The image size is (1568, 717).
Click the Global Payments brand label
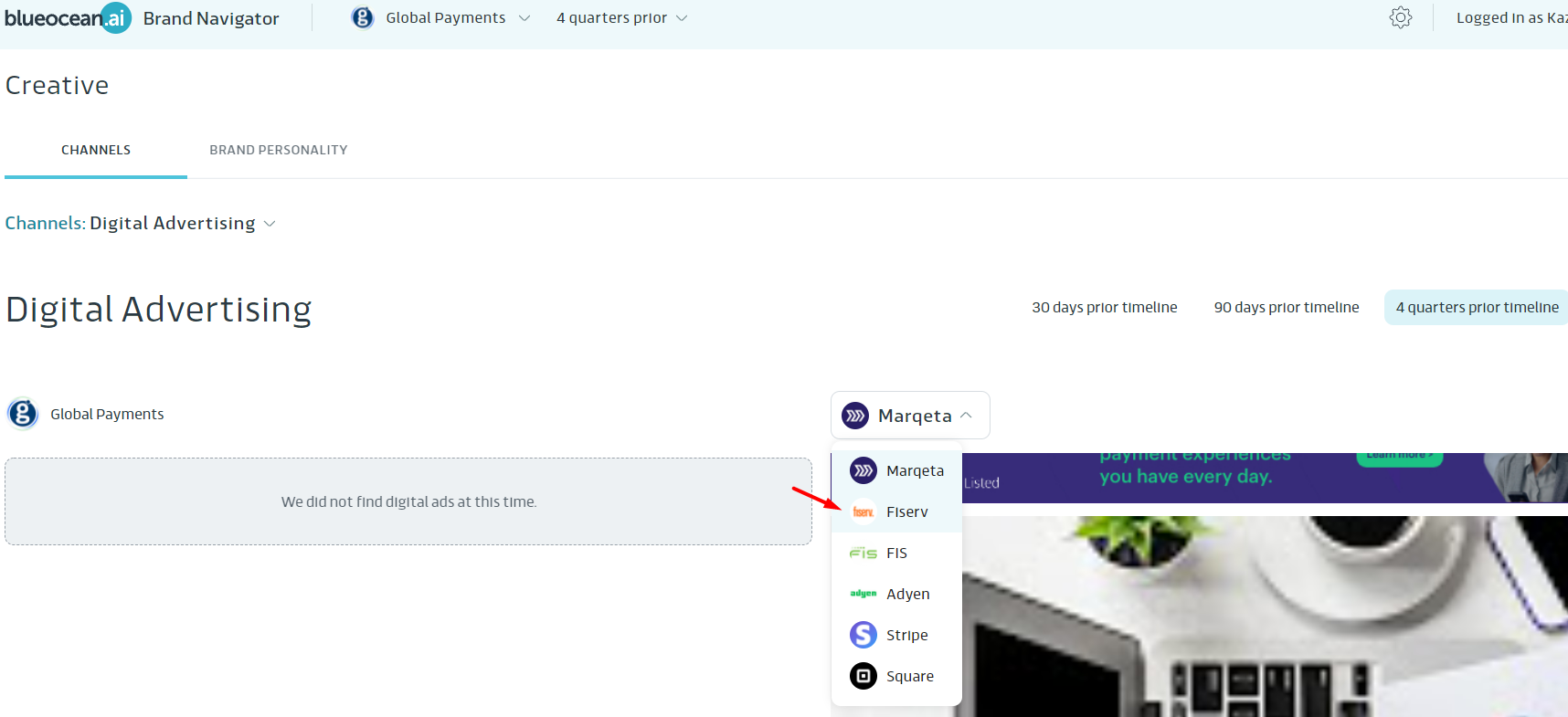(x=107, y=414)
